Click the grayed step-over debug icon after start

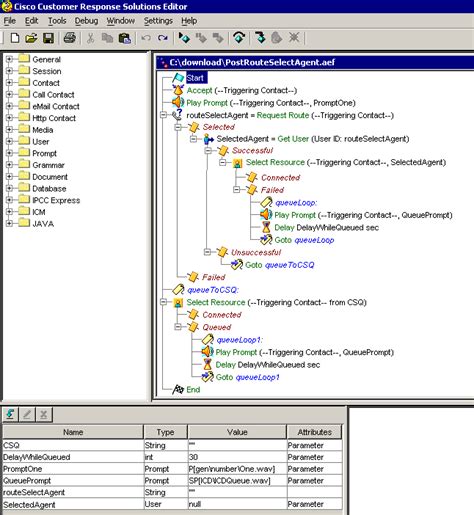(201, 38)
